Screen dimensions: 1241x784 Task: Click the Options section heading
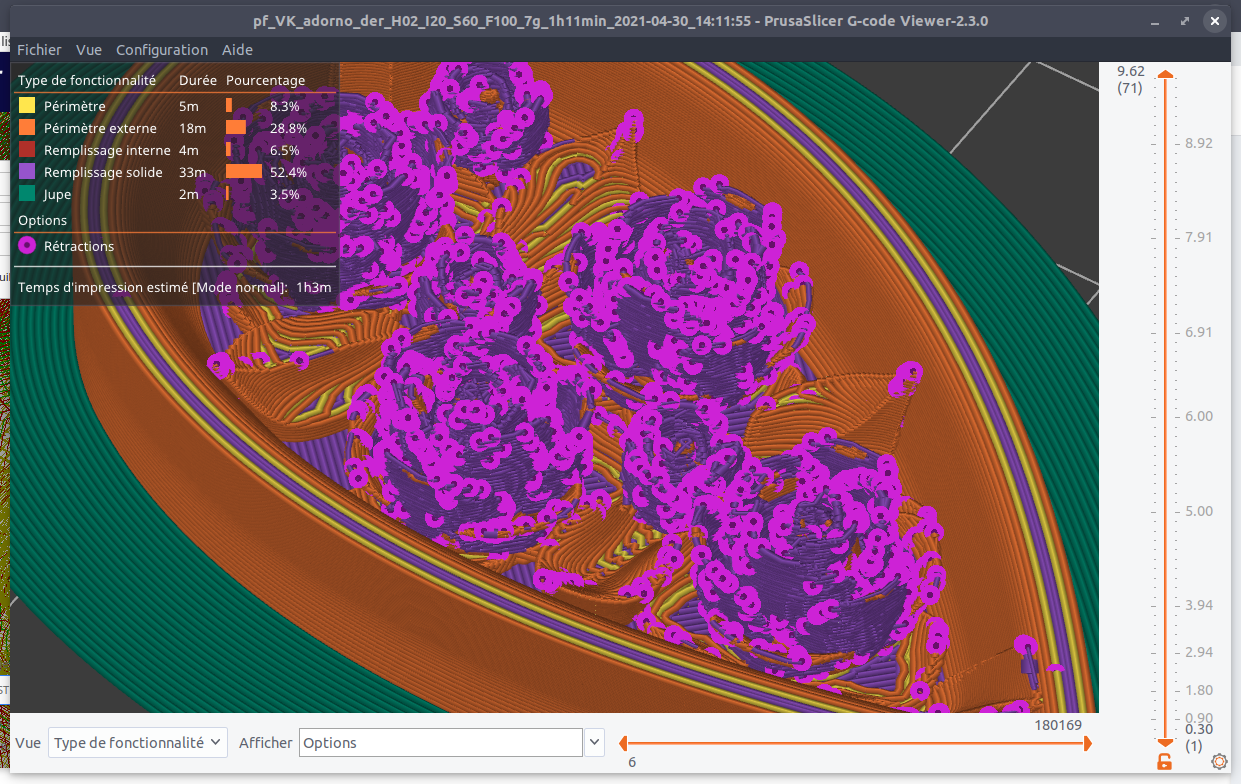coord(43,220)
